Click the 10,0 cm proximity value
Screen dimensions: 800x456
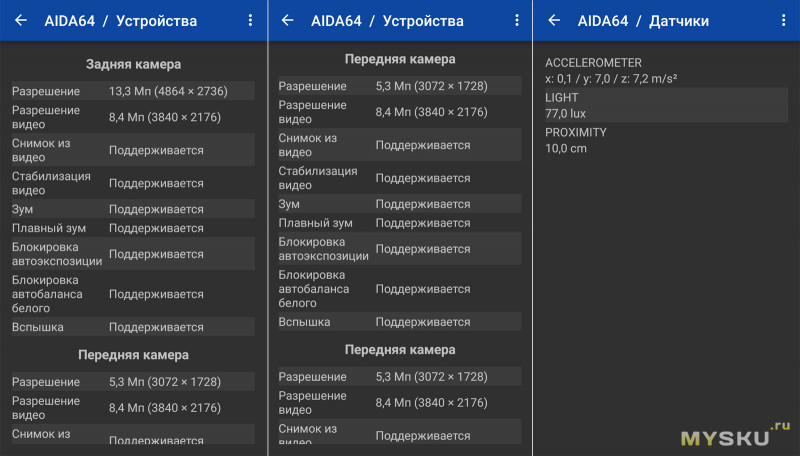[x=566, y=148]
